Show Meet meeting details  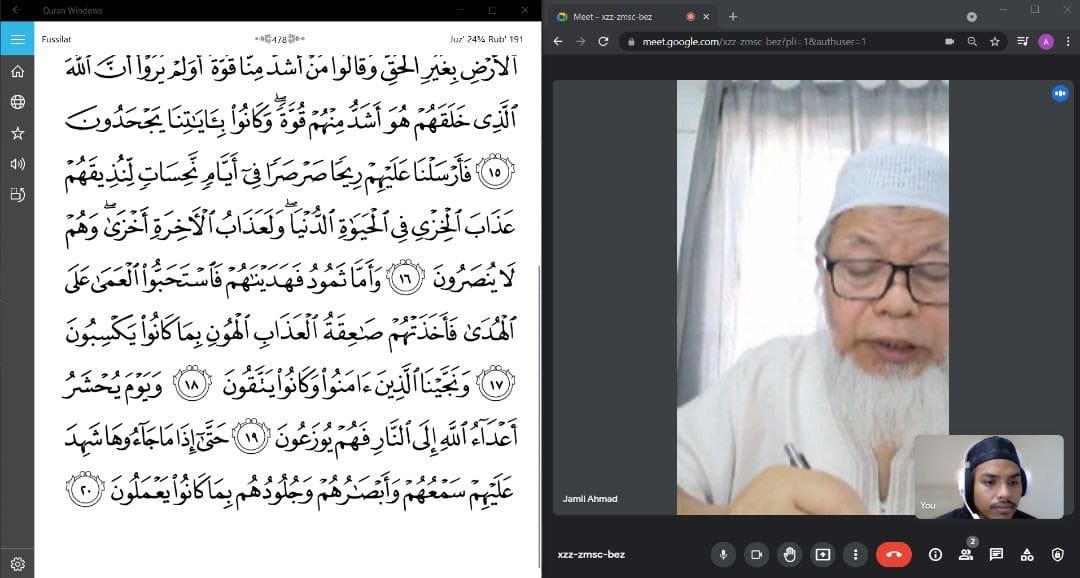pos(935,555)
